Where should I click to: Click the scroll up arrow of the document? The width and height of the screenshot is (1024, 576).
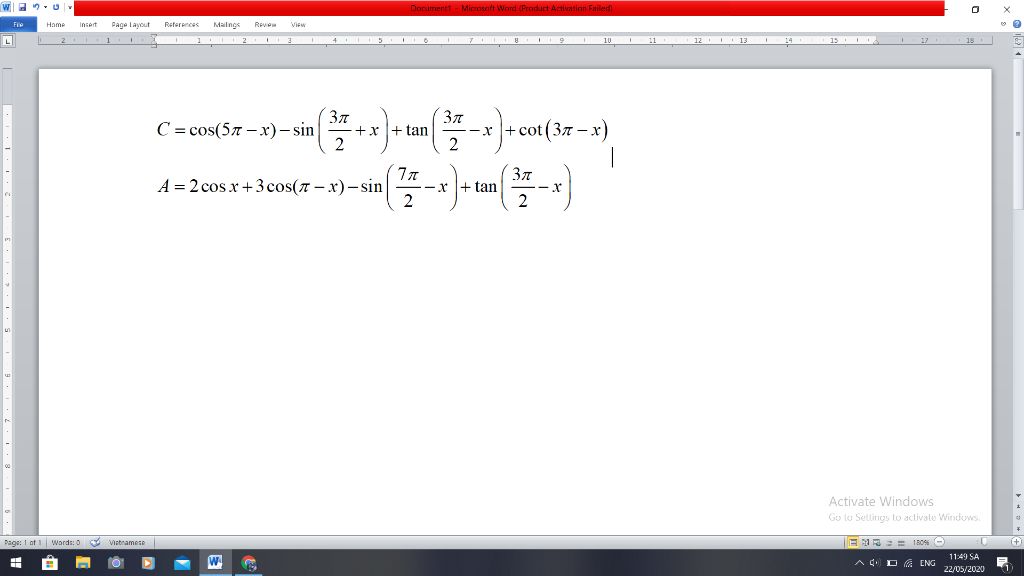pos(1017,53)
